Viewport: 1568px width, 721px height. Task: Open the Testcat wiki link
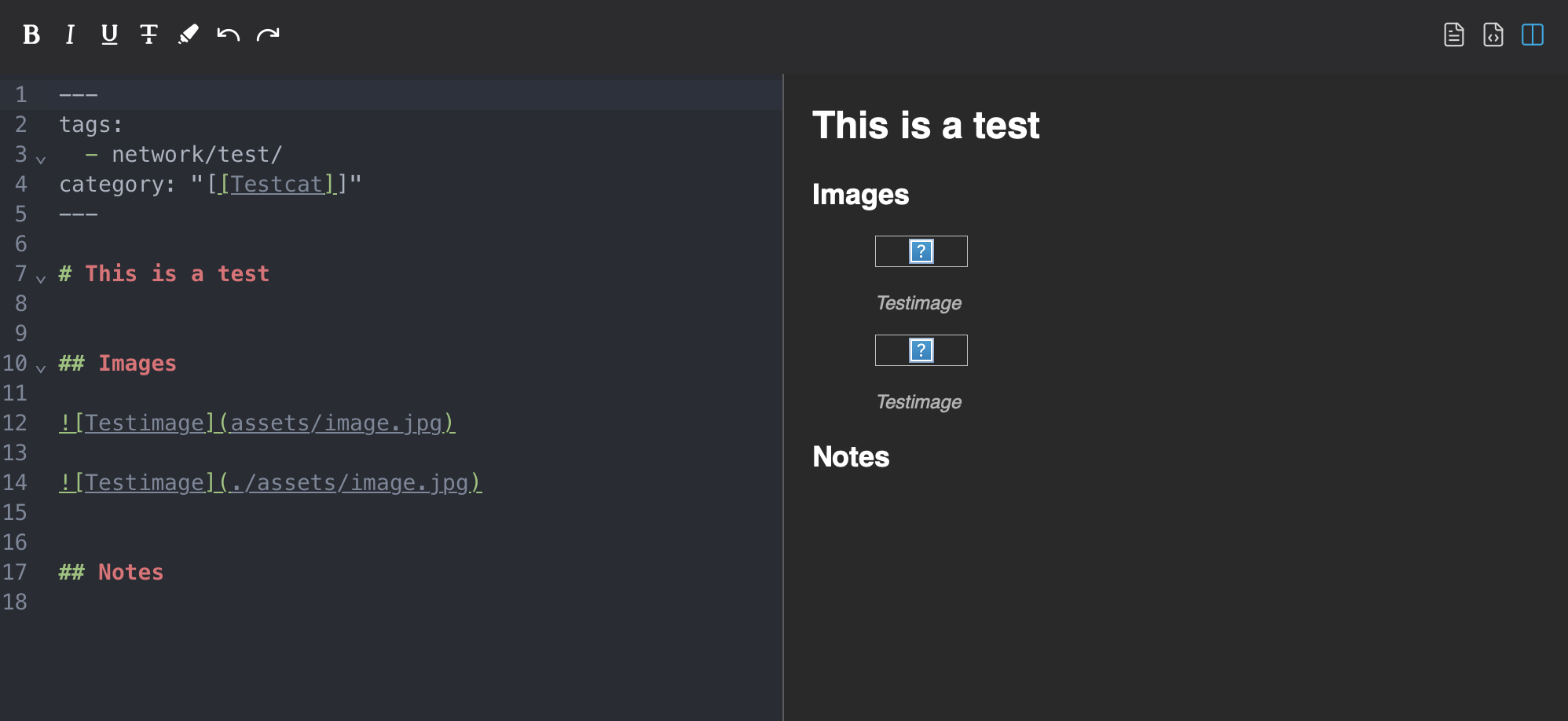(276, 185)
